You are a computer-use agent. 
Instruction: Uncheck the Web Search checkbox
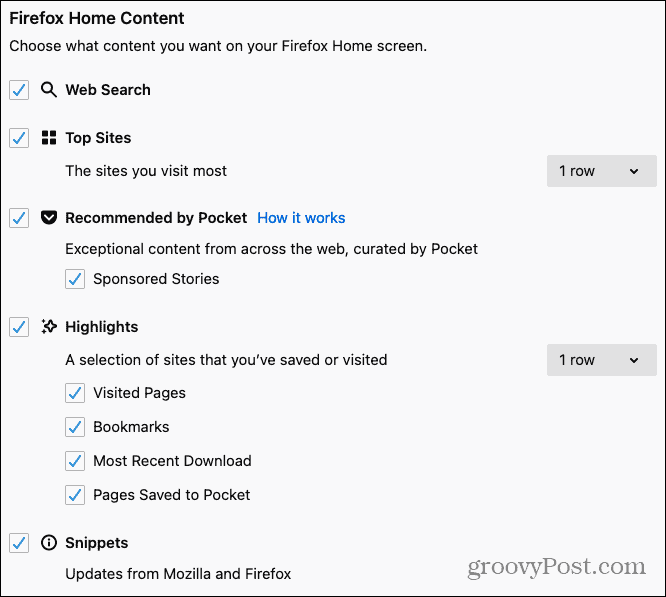[x=19, y=90]
